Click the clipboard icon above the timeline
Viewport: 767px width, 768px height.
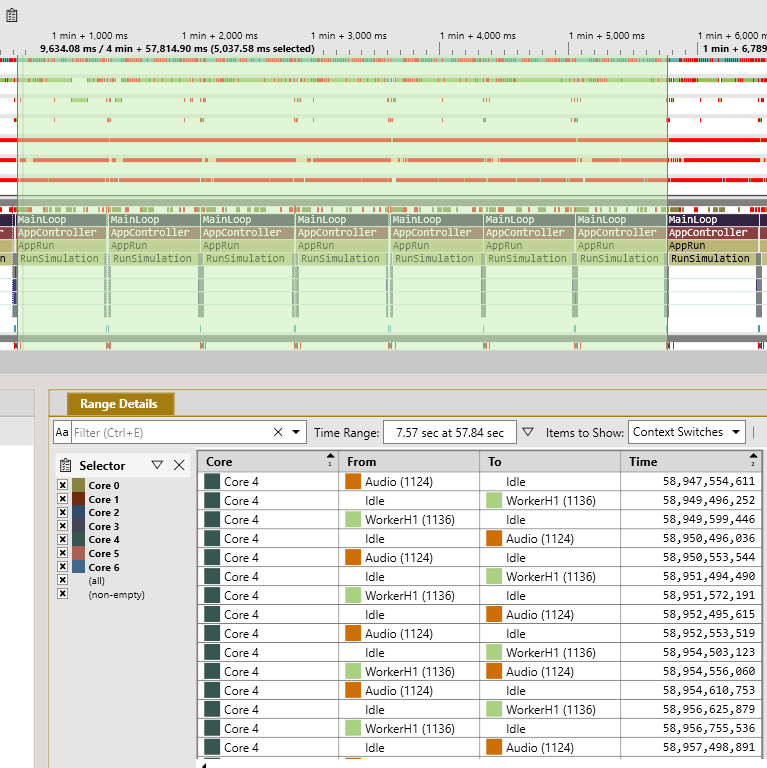(x=12, y=16)
